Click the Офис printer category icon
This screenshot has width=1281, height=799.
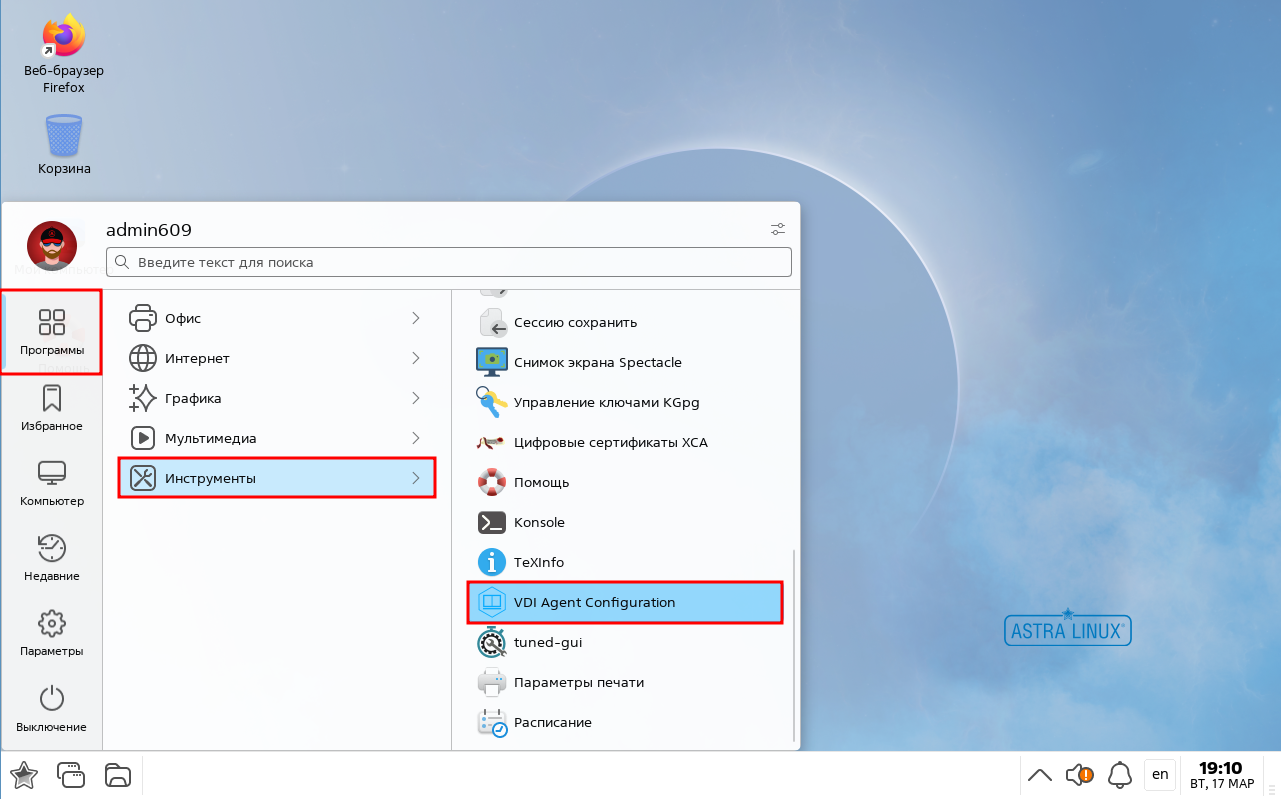tap(143, 318)
